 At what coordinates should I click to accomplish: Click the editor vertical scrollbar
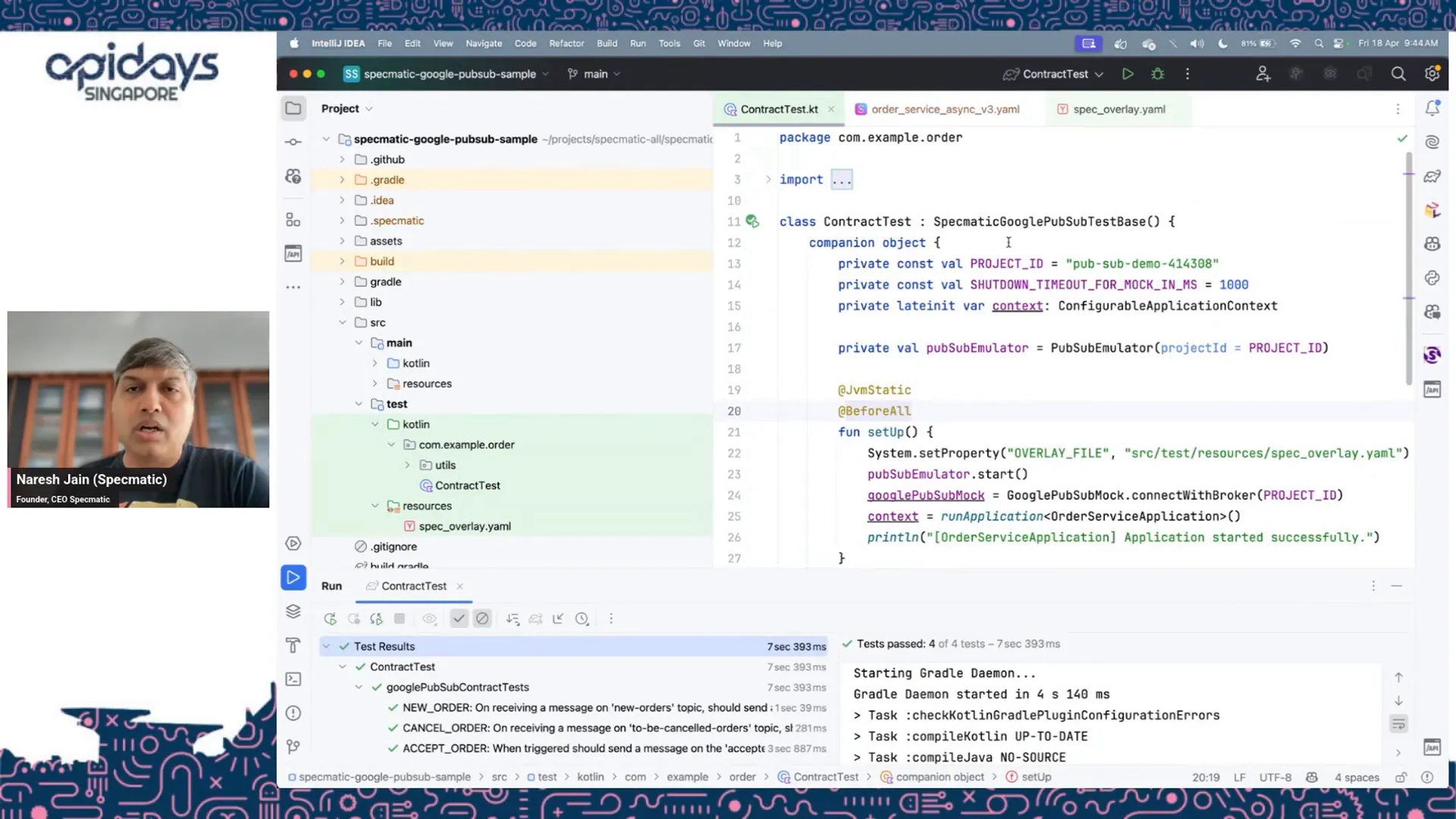(x=1409, y=269)
